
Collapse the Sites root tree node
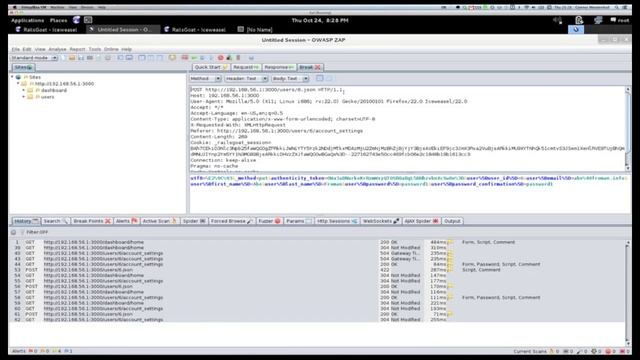click(x=12, y=77)
